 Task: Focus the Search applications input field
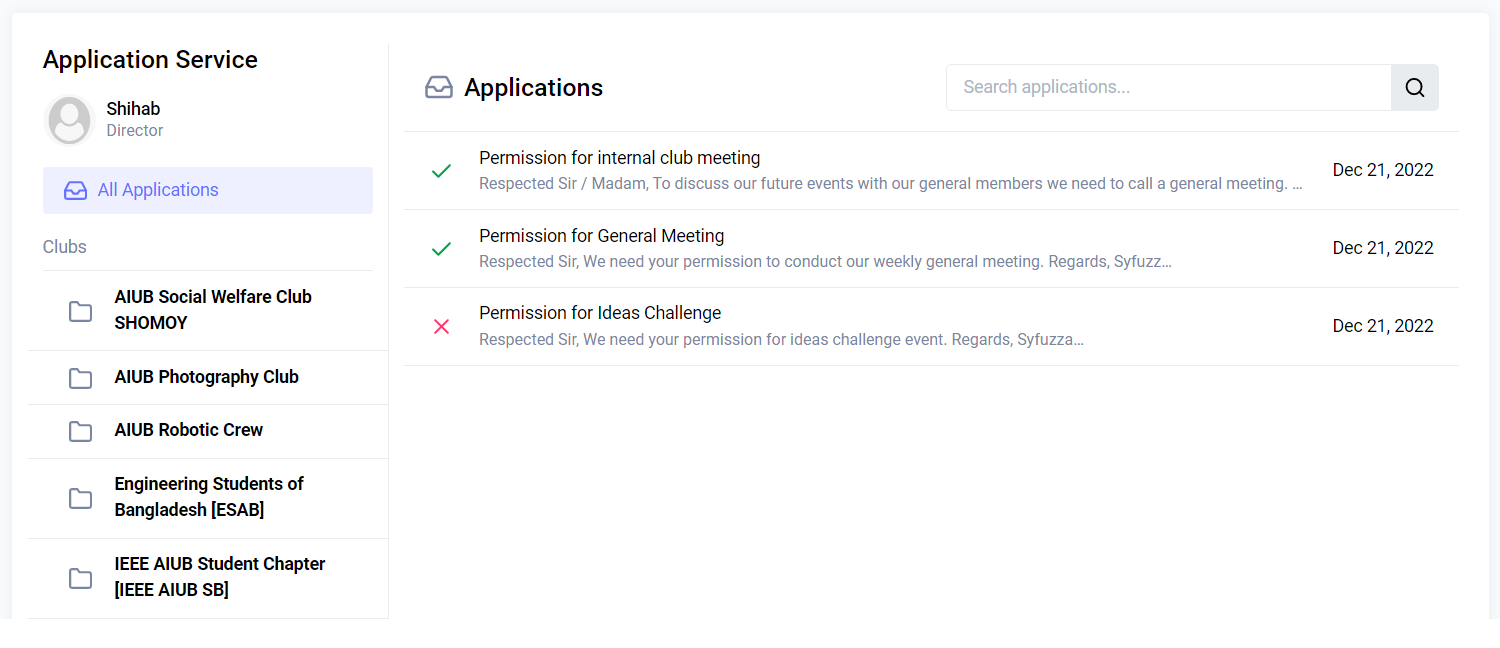pos(1169,88)
